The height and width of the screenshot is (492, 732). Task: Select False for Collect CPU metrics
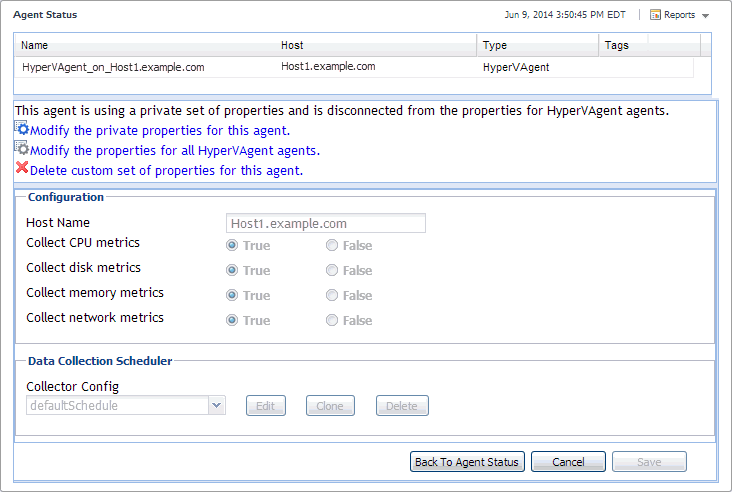(x=332, y=246)
